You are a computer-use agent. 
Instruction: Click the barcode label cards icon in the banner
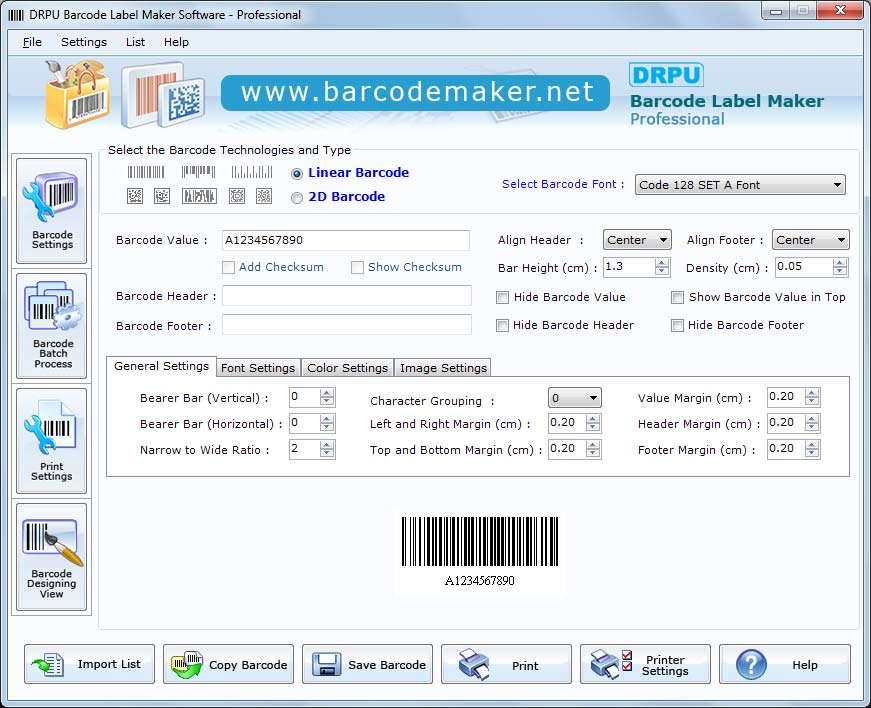click(163, 94)
